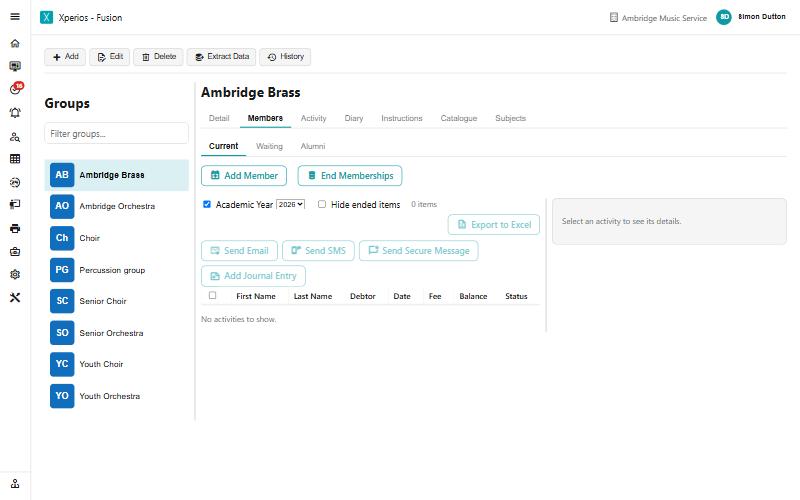Sort by Fee column header

(435, 296)
